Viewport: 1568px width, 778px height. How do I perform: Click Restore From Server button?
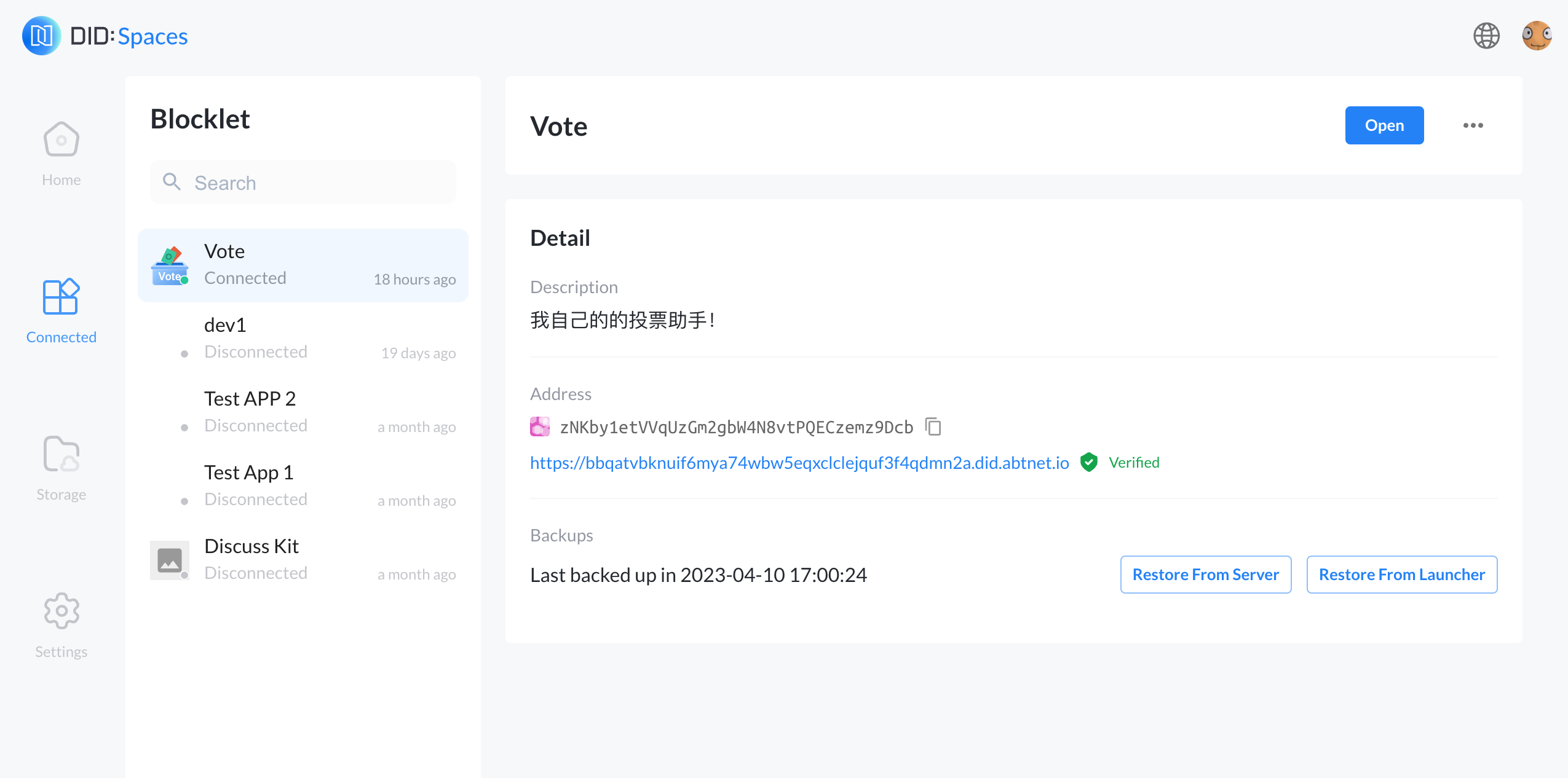(x=1205, y=575)
